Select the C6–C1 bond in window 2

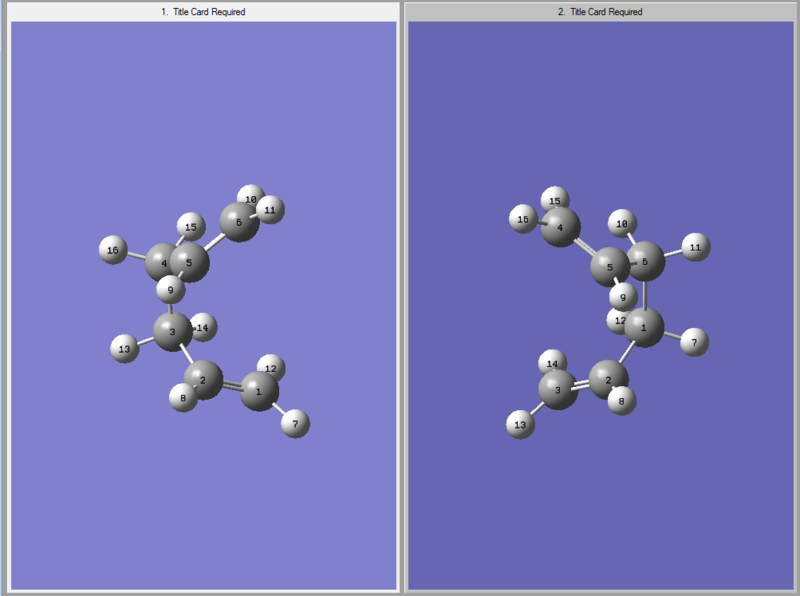645,294
